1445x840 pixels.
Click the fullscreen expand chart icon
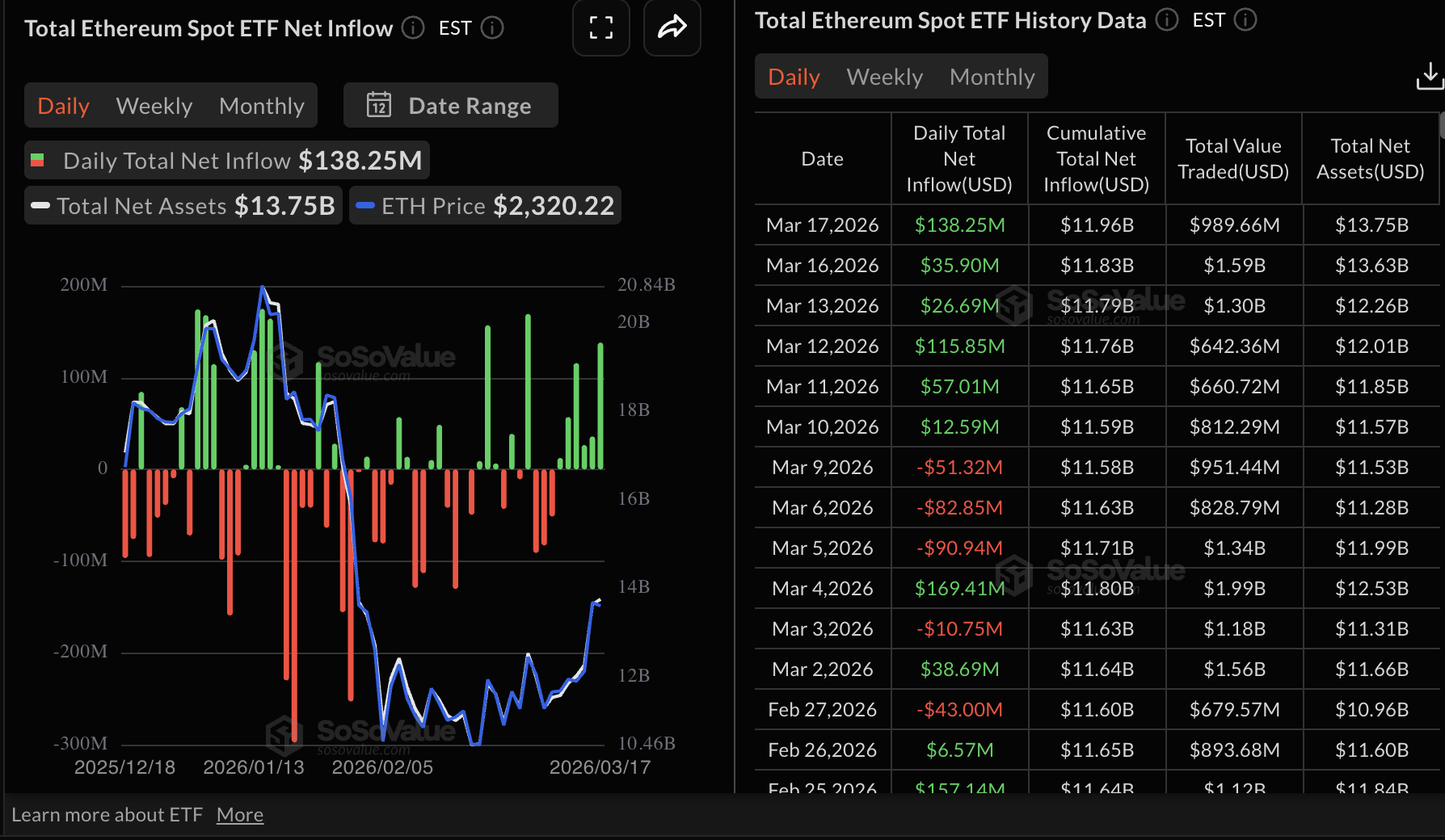tap(600, 28)
